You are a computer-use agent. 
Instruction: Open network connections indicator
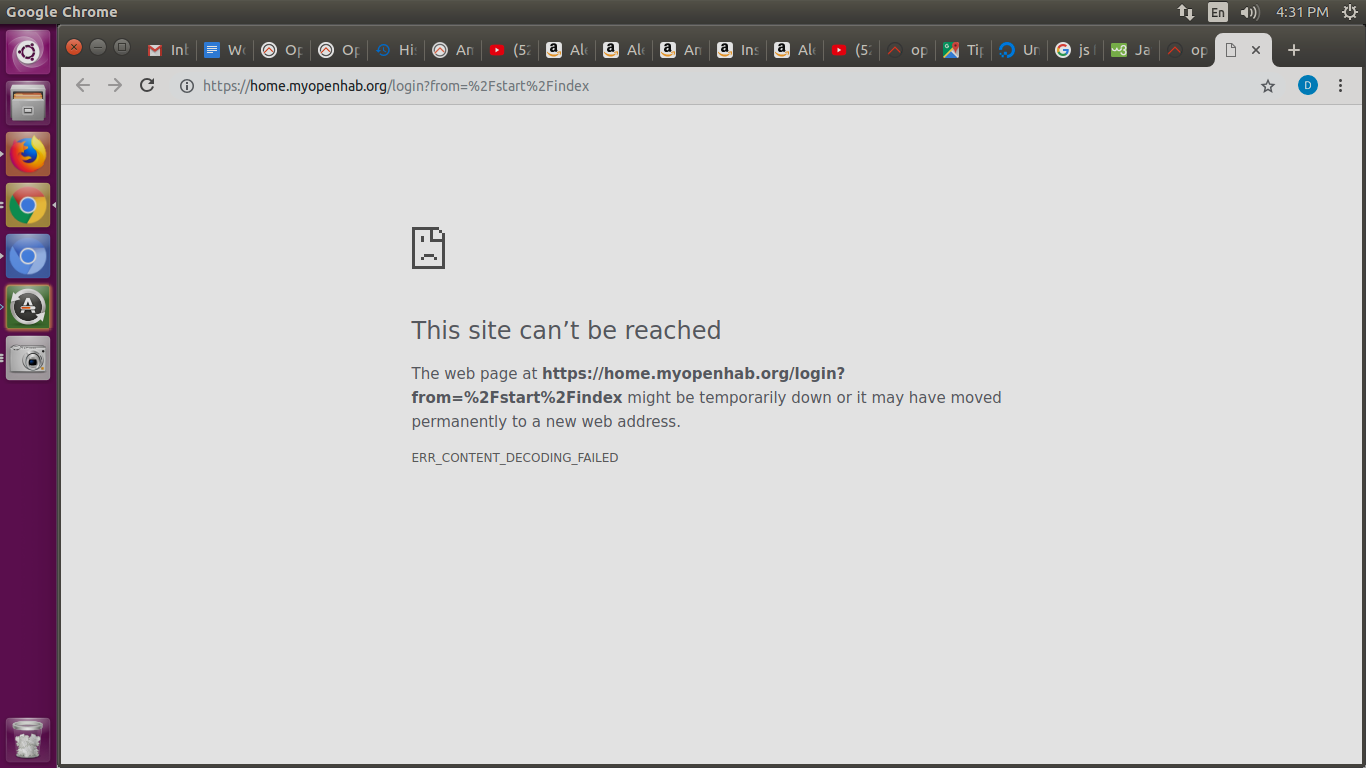(1186, 12)
